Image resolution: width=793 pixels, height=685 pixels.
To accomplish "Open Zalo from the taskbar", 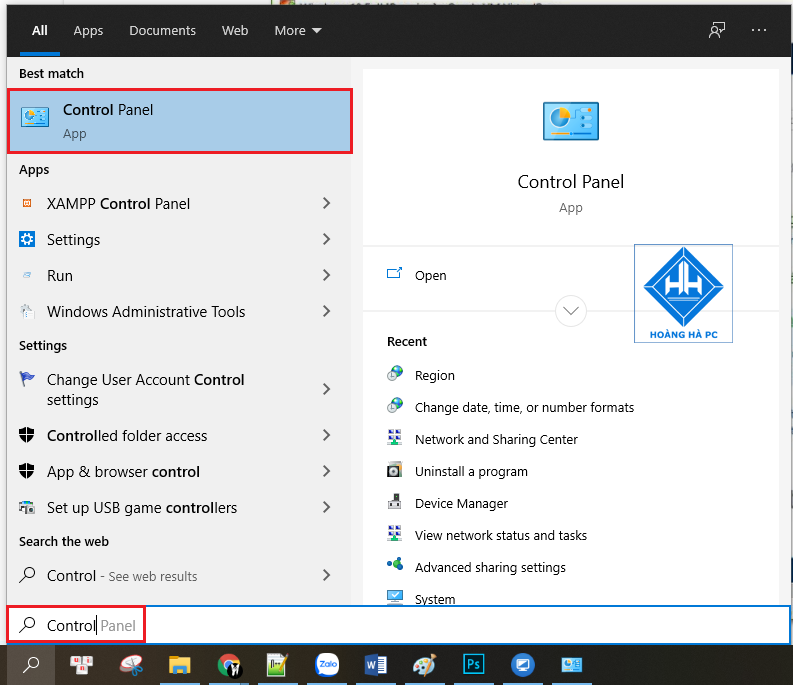I will [328, 665].
